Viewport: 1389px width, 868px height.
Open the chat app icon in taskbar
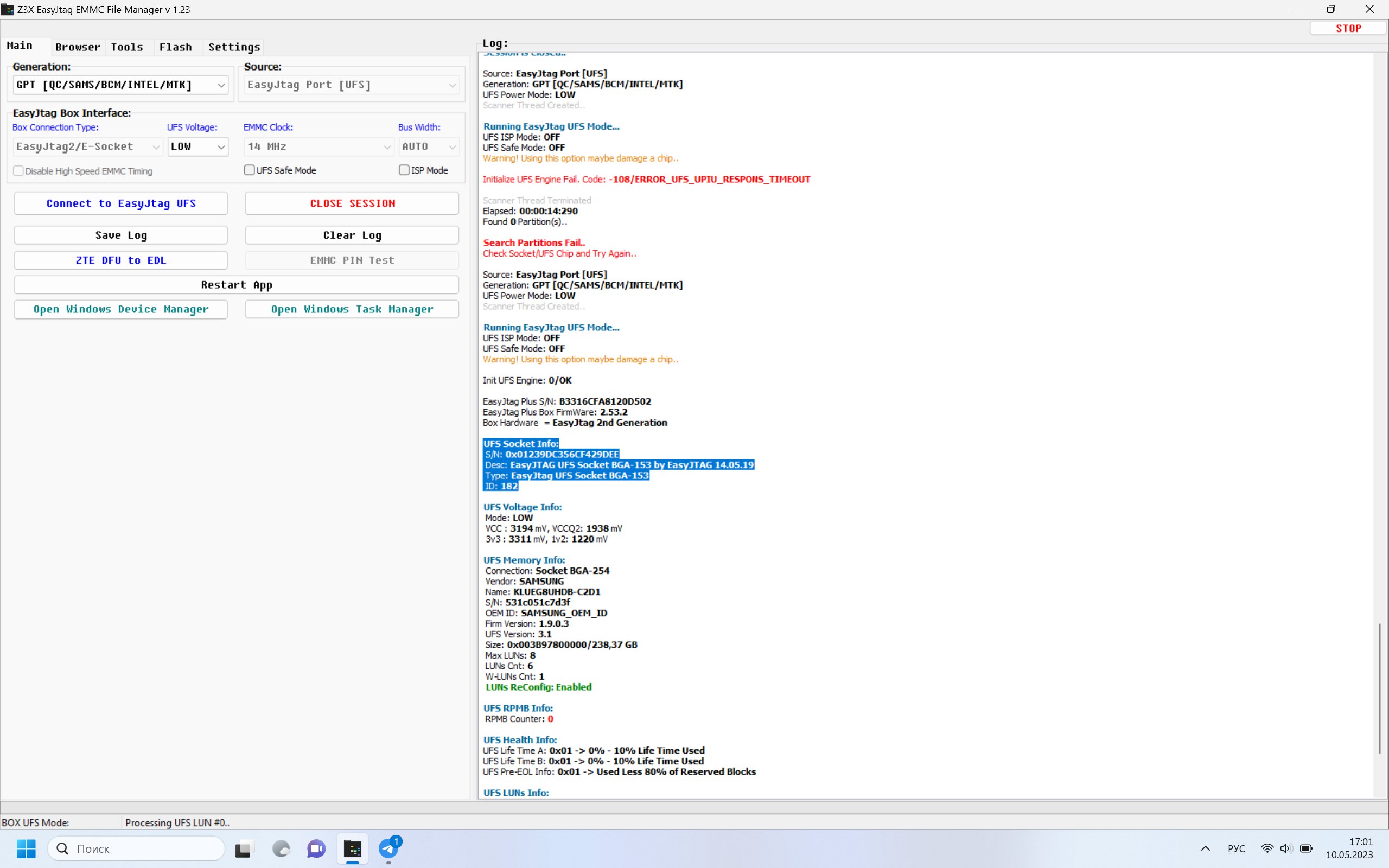316,848
